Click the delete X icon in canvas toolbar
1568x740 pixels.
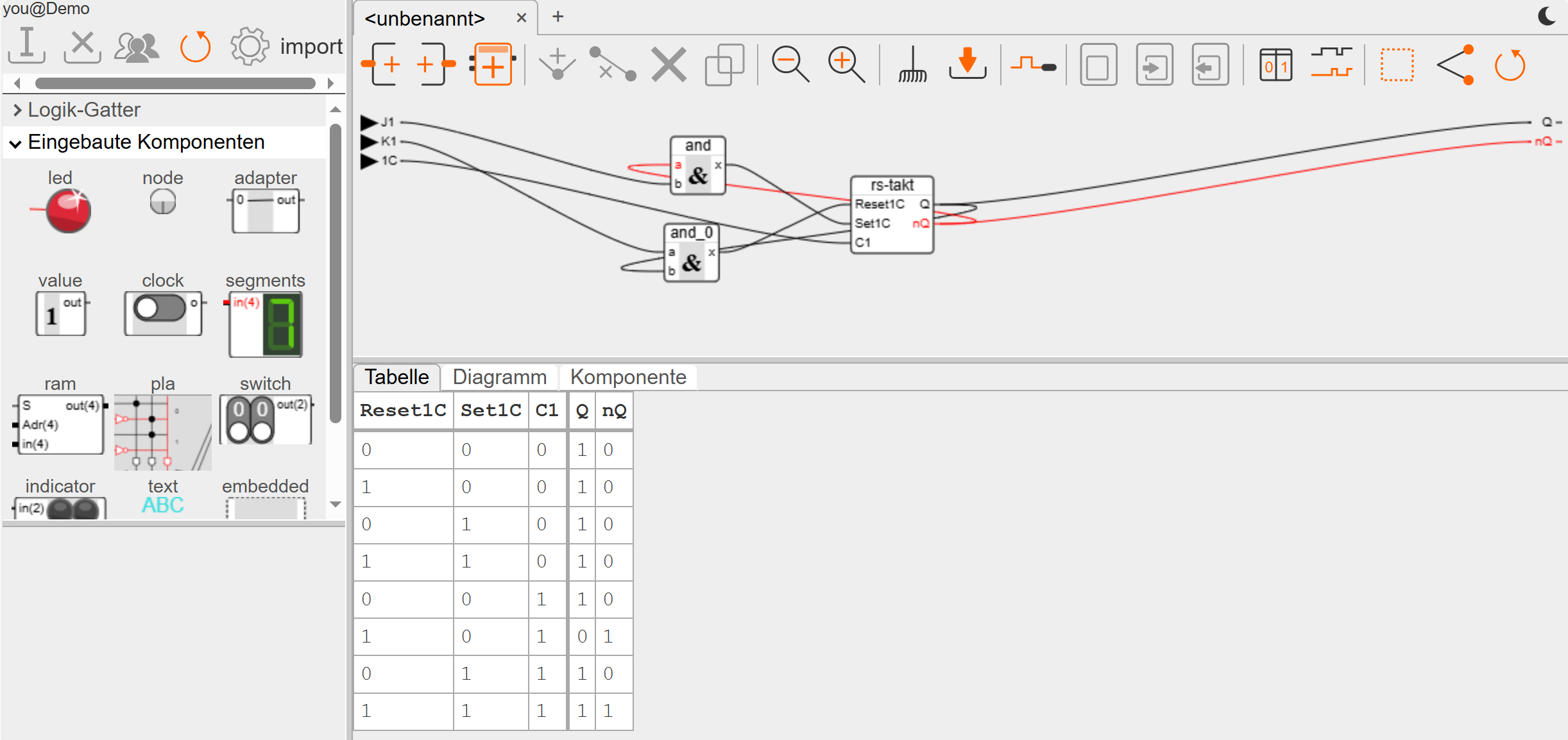click(x=669, y=64)
